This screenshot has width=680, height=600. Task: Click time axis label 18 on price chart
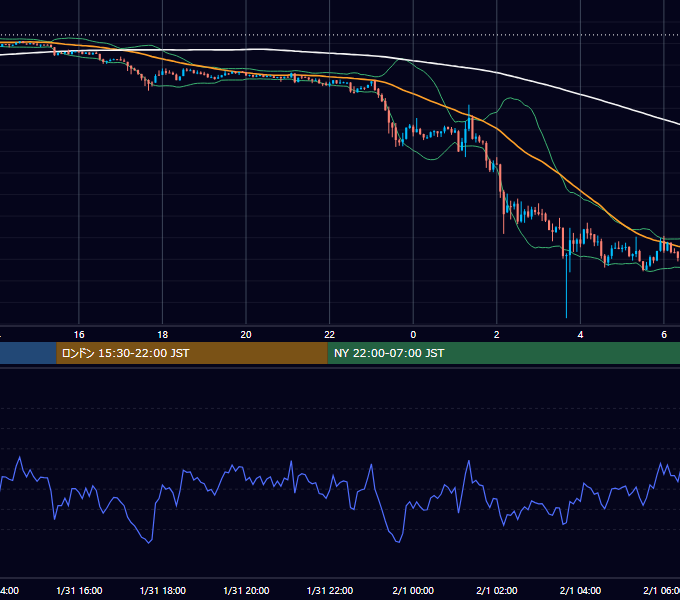pyautogui.click(x=163, y=335)
